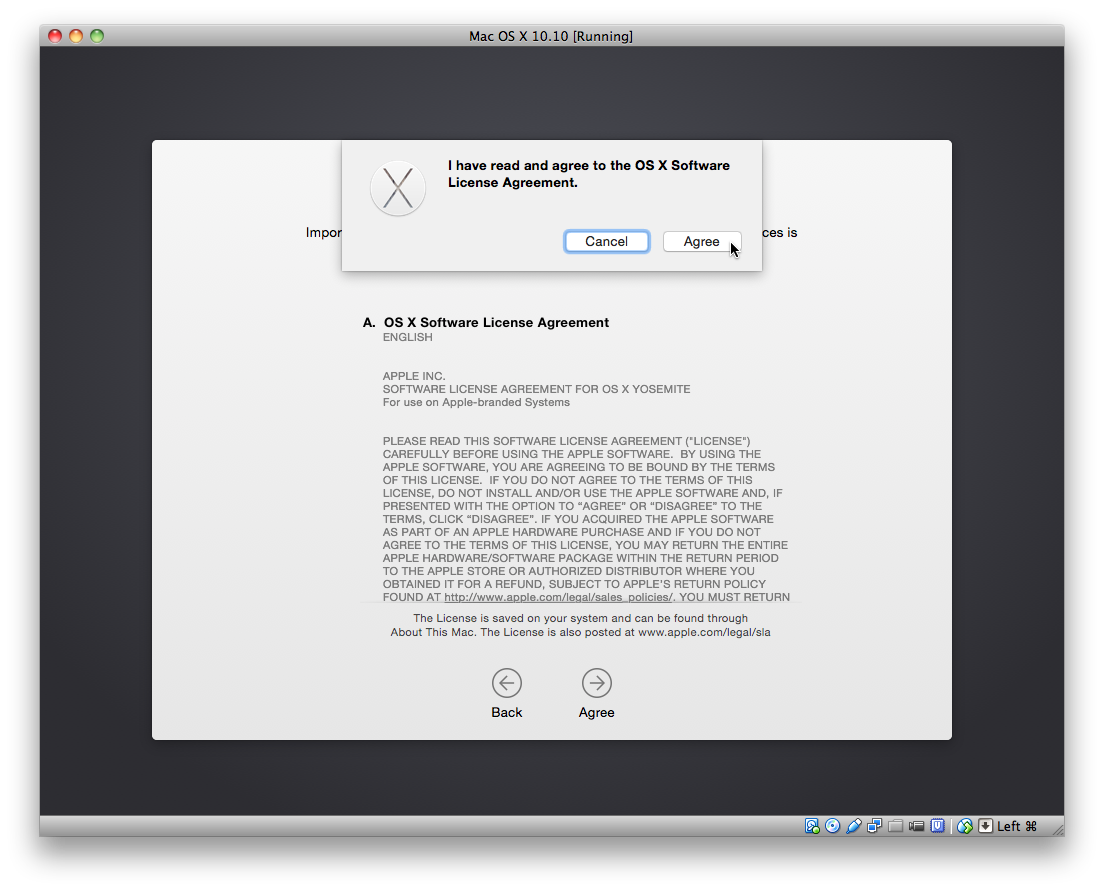Open VirtualBox optical disc indicator
The width and height of the screenshot is (1104, 891).
[x=832, y=825]
